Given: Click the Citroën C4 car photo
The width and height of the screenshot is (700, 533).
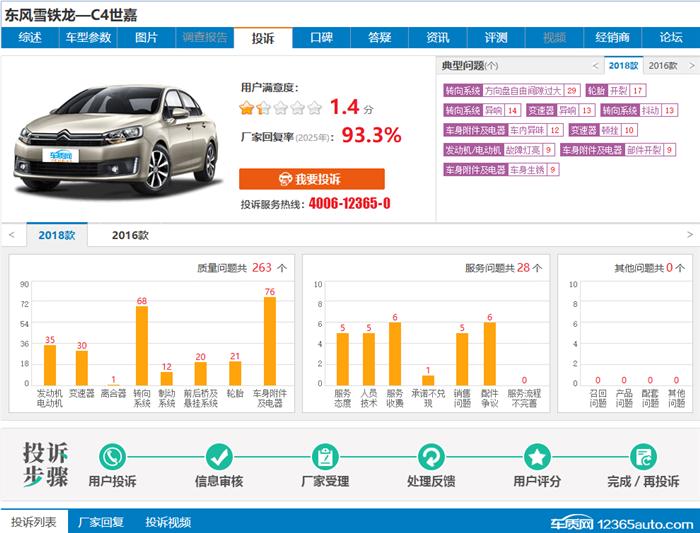Looking at the screenshot, I should pos(117,139).
